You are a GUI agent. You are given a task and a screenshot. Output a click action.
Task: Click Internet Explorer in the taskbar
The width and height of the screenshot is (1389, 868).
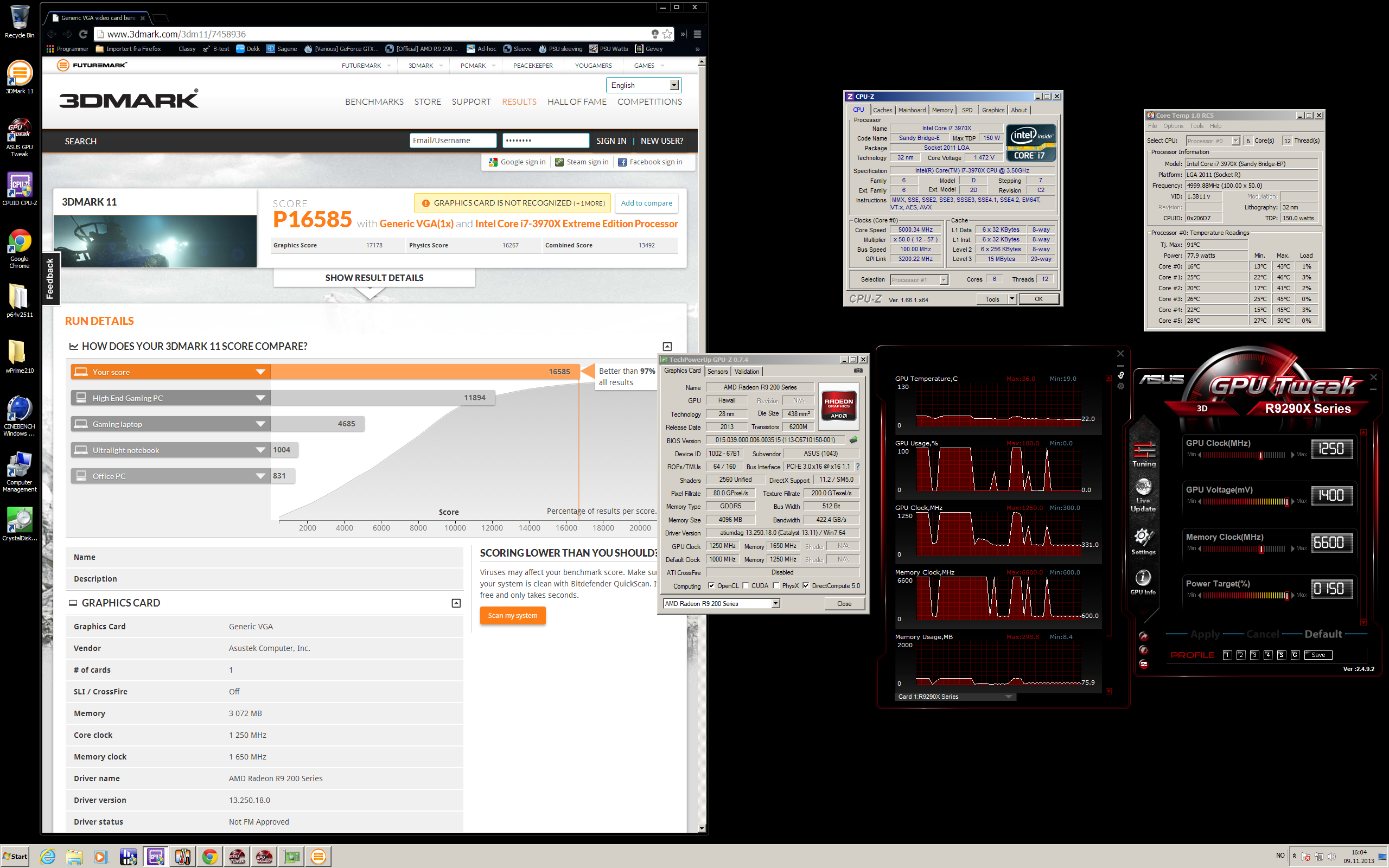pyautogui.click(x=48, y=857)
